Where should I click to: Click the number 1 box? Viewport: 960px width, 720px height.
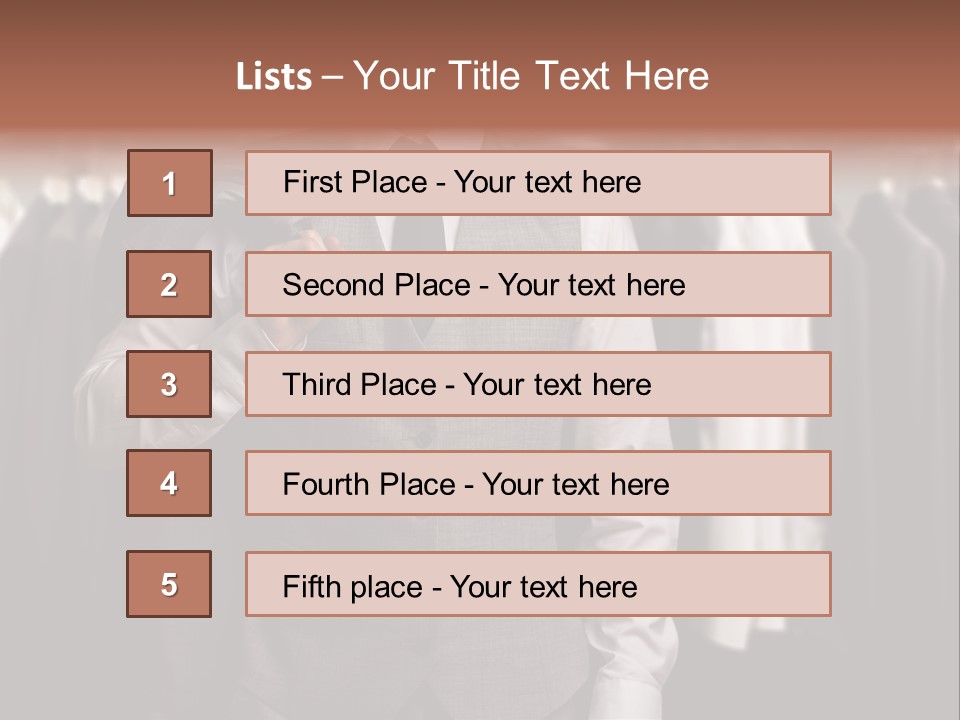coord(170,183)
